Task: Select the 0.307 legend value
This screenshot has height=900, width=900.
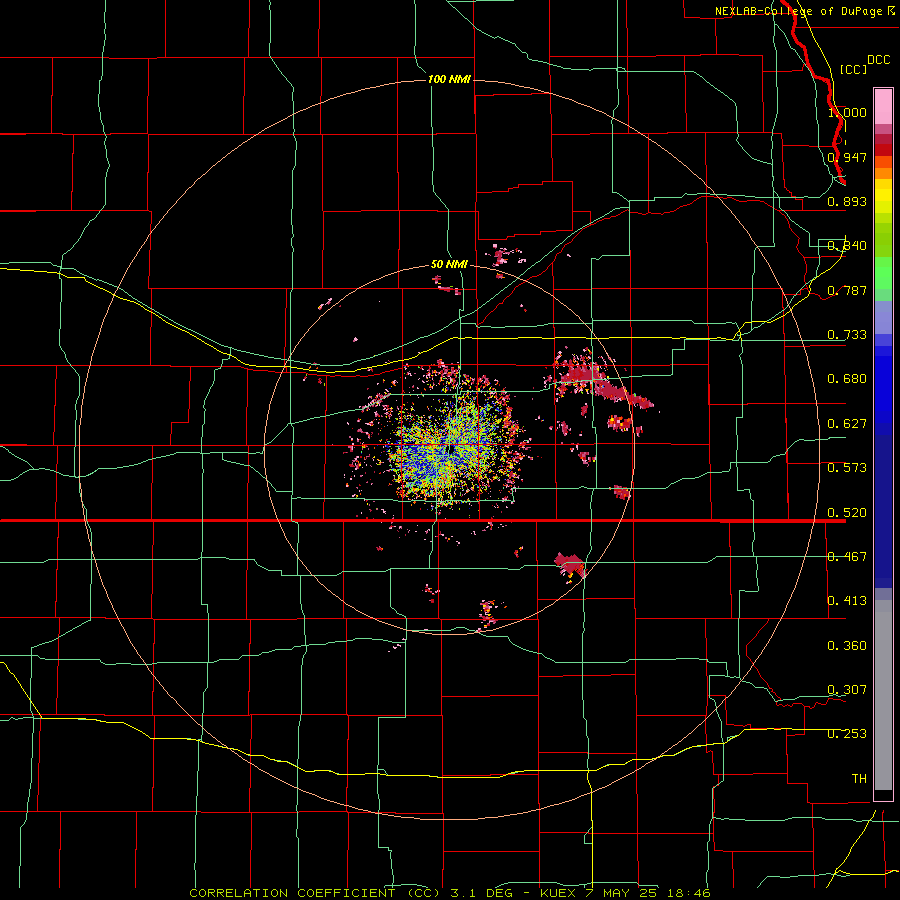Action: pyautogui.click(x=847, y=690)
